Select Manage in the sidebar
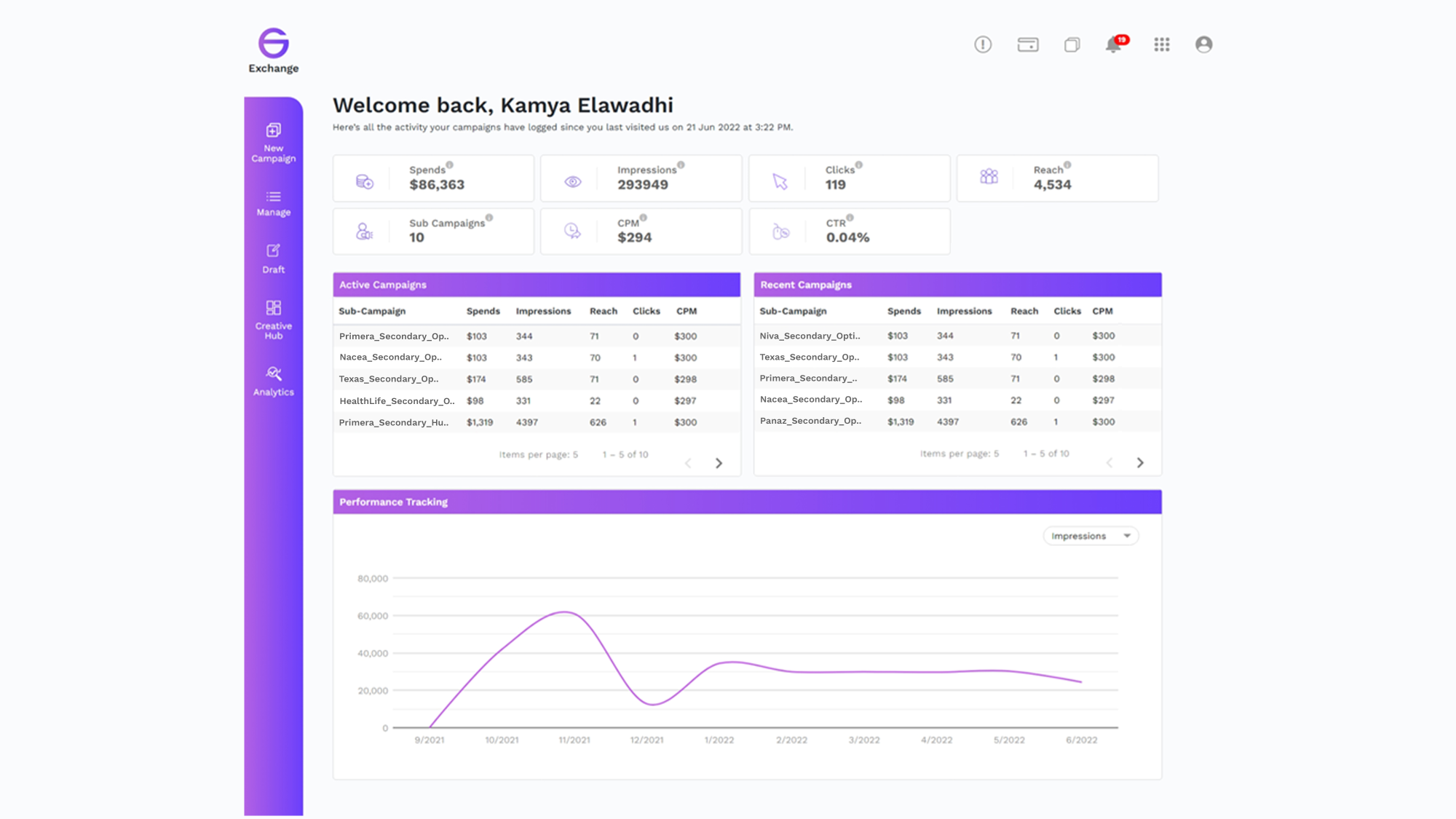 click(273, 204)
